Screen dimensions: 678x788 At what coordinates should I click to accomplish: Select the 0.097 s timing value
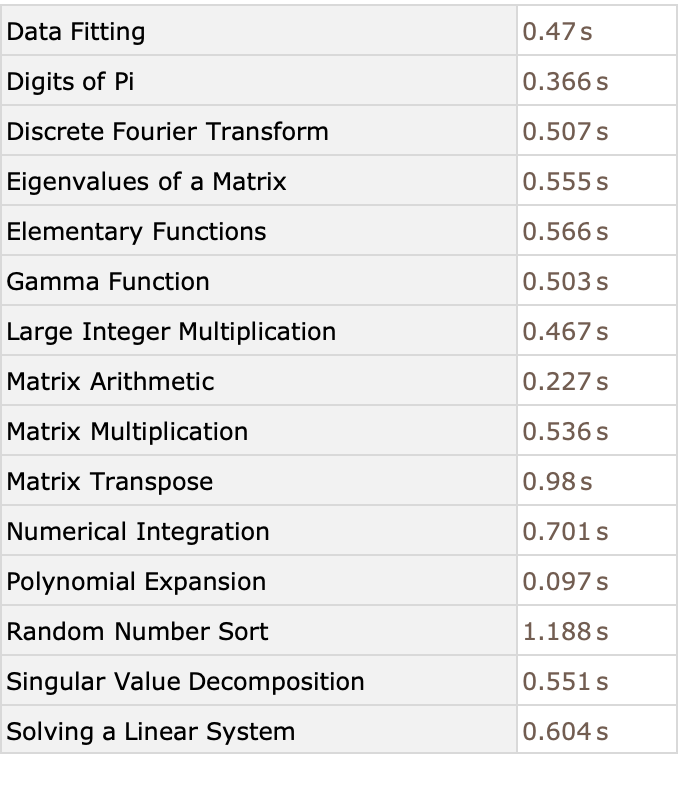[x=565, y=582]
